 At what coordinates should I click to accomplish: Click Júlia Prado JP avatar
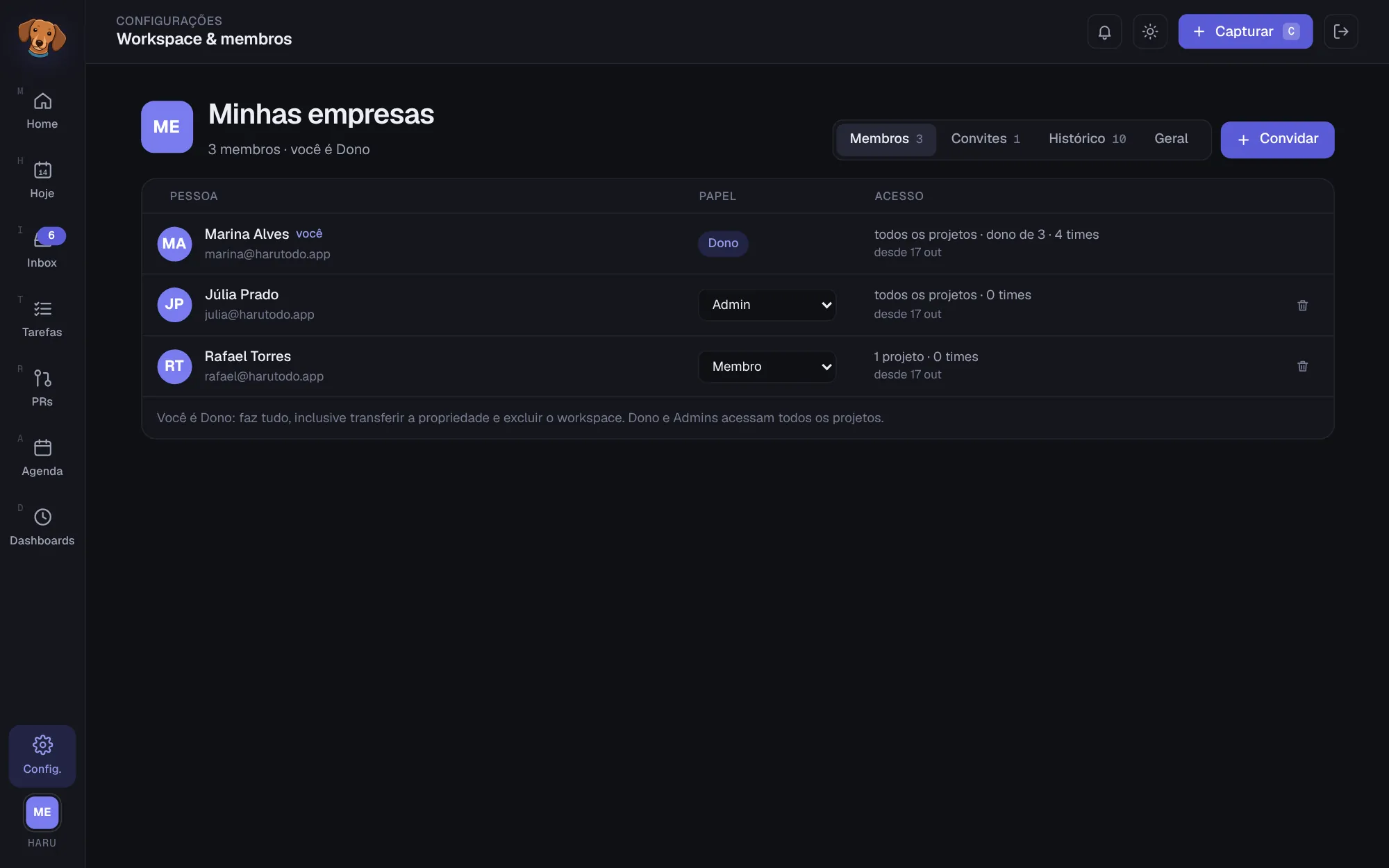174,305
